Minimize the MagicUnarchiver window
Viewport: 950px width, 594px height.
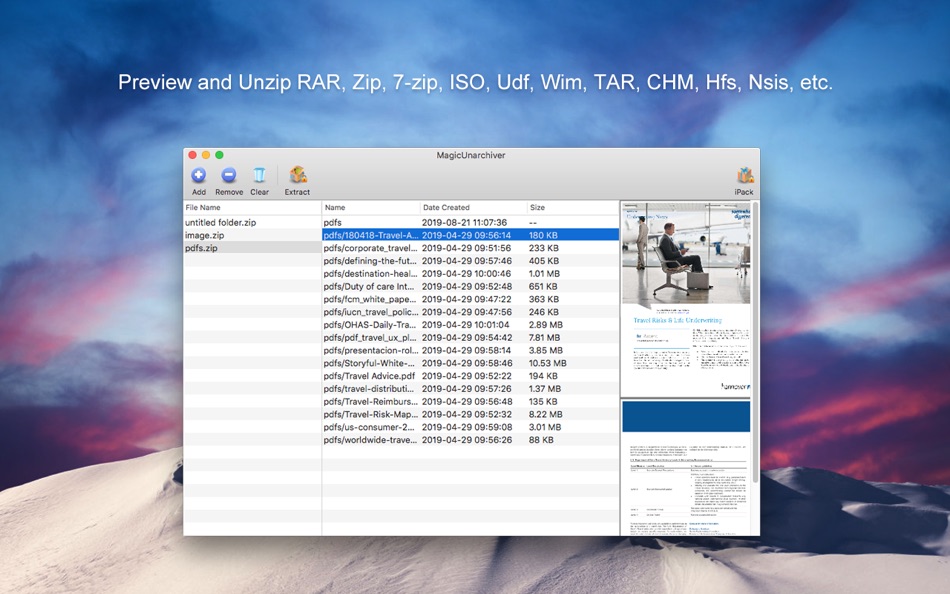click(206, 155)
